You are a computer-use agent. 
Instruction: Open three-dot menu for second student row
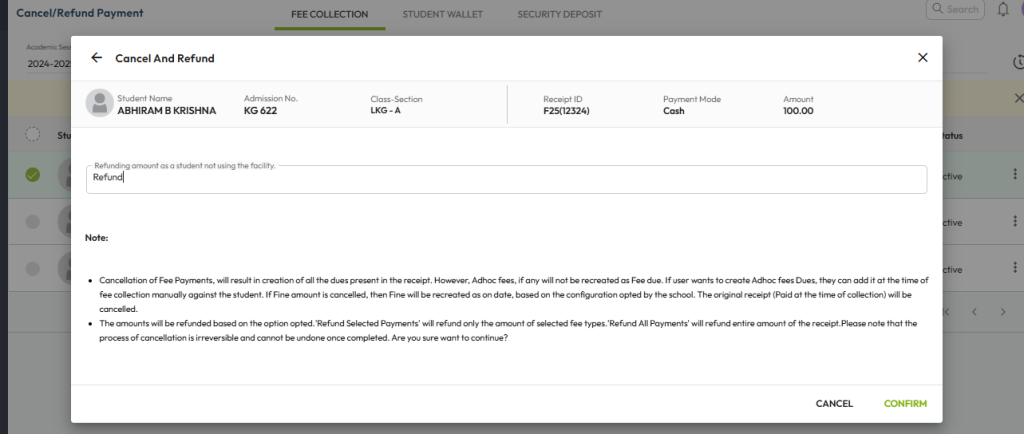(1016, 222)
